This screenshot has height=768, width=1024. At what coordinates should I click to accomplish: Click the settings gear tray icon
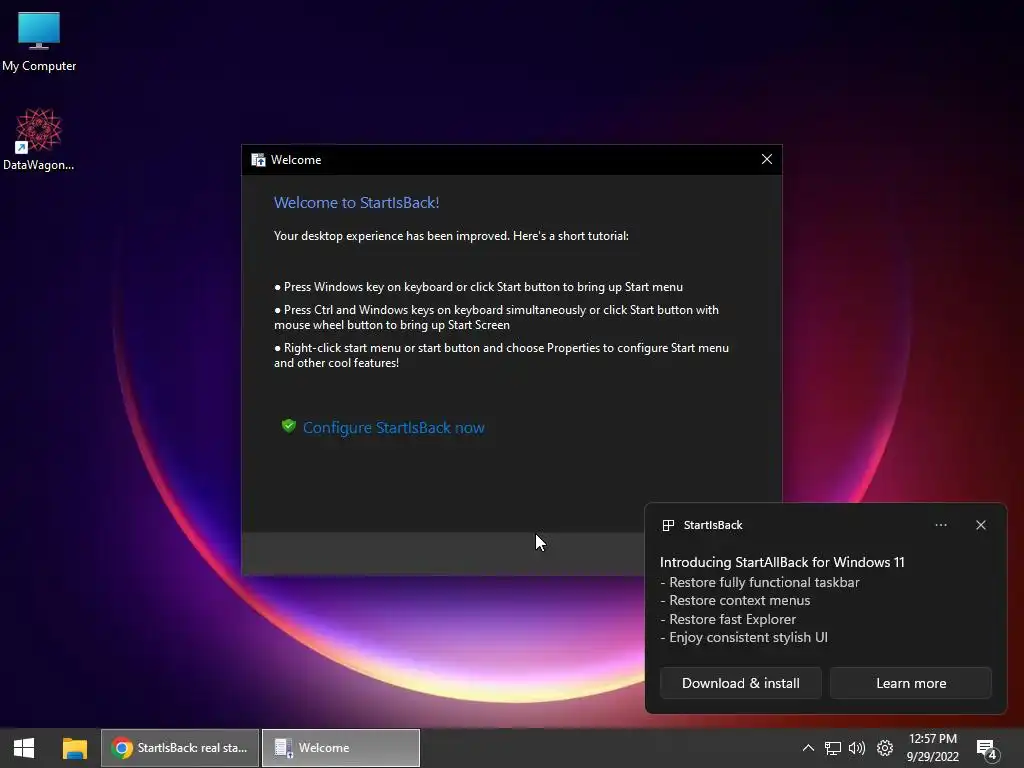pyautogui.click(x=884, y=748)
